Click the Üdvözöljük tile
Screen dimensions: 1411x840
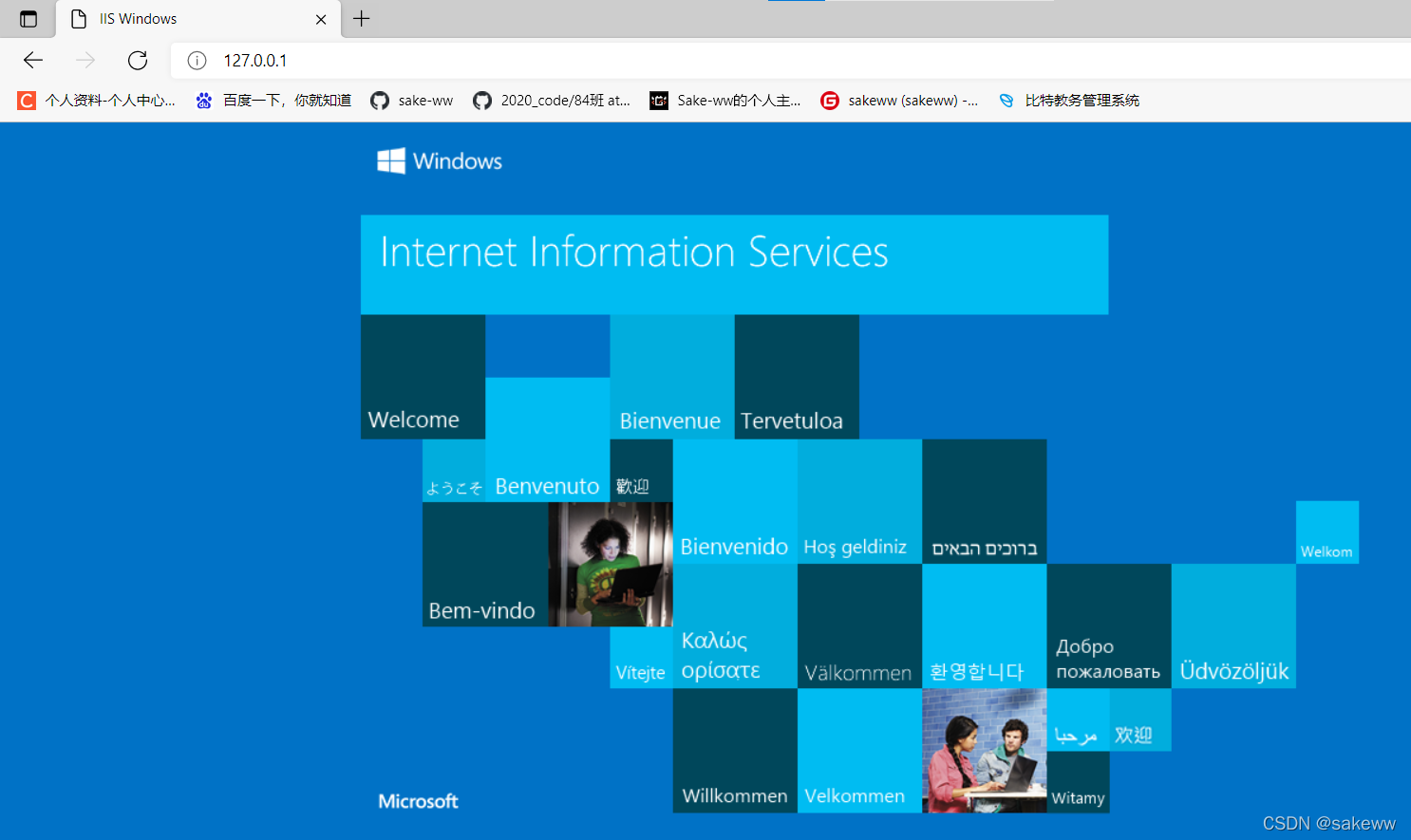pos(1233,626)
